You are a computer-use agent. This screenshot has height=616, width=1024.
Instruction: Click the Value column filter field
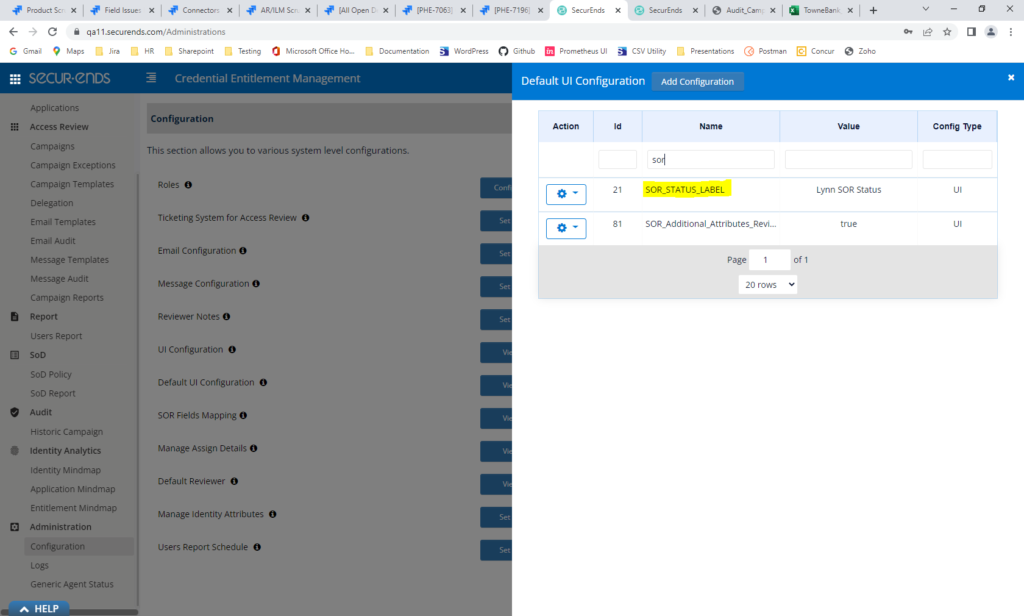848,159
